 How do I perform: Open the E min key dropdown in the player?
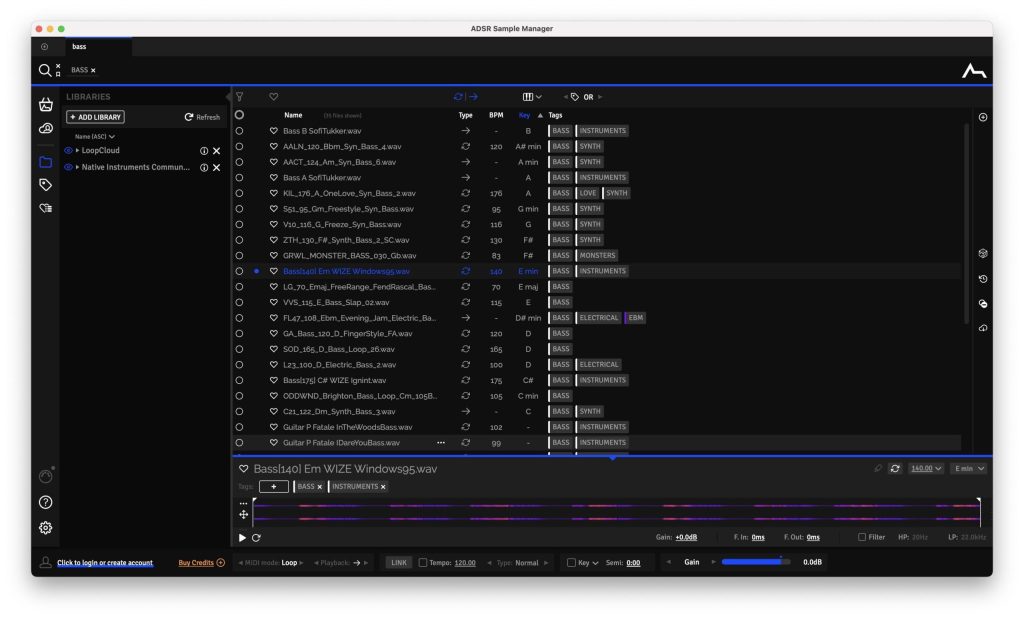click(969, 468)
